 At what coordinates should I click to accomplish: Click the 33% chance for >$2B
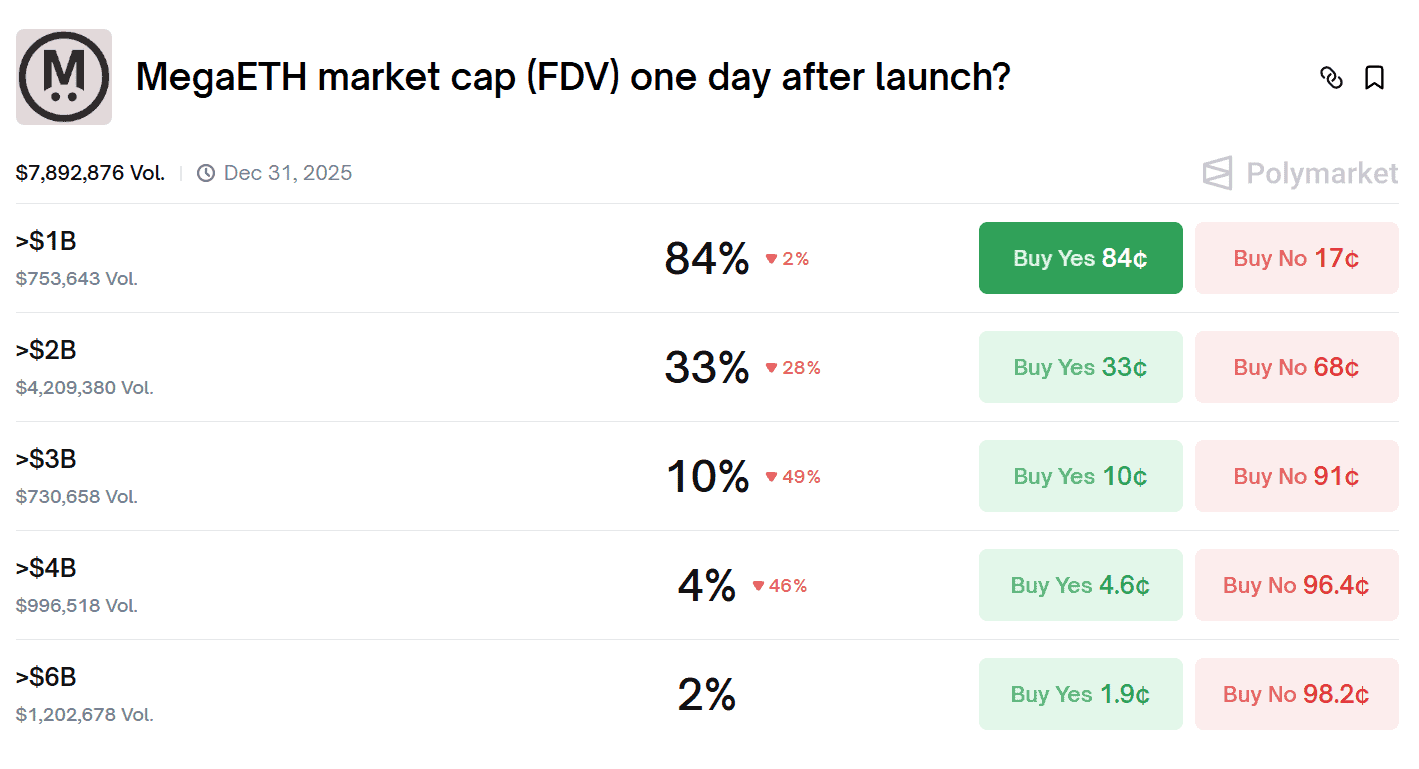706,368
